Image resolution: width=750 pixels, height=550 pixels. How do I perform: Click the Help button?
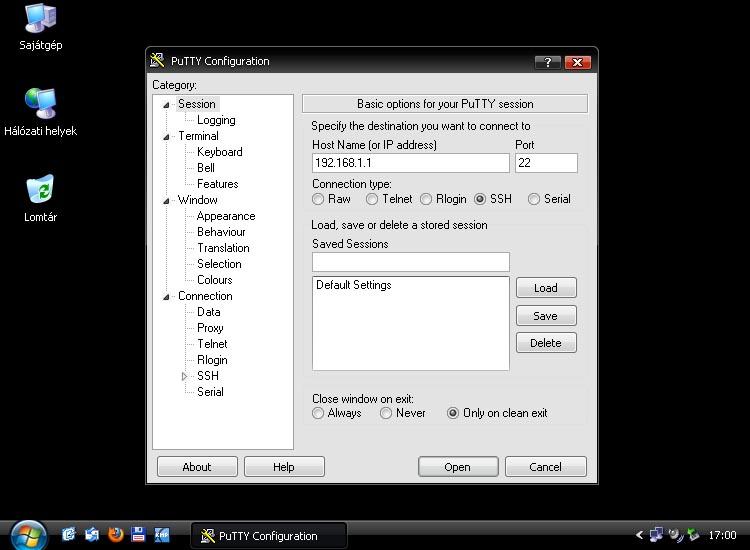(x=284, y=467)
